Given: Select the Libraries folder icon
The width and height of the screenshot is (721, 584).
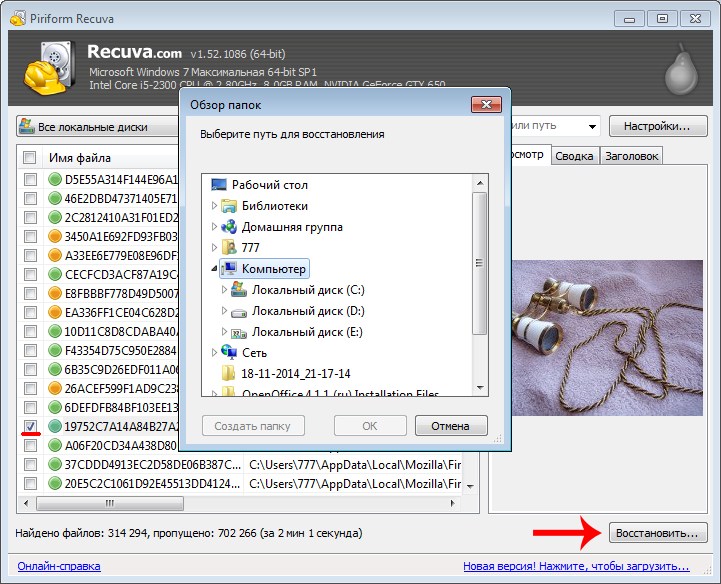Looking at the screenshot, I should point(229,206).
